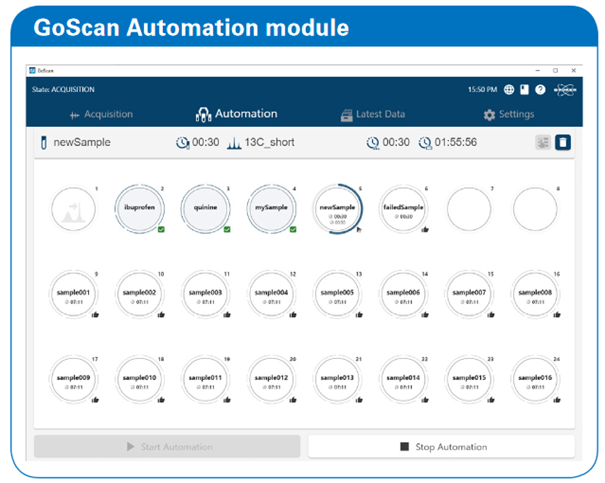Select empty position 1 with spectrum icon
Viewport: 605px width, 483px height.
click(73, 209)
